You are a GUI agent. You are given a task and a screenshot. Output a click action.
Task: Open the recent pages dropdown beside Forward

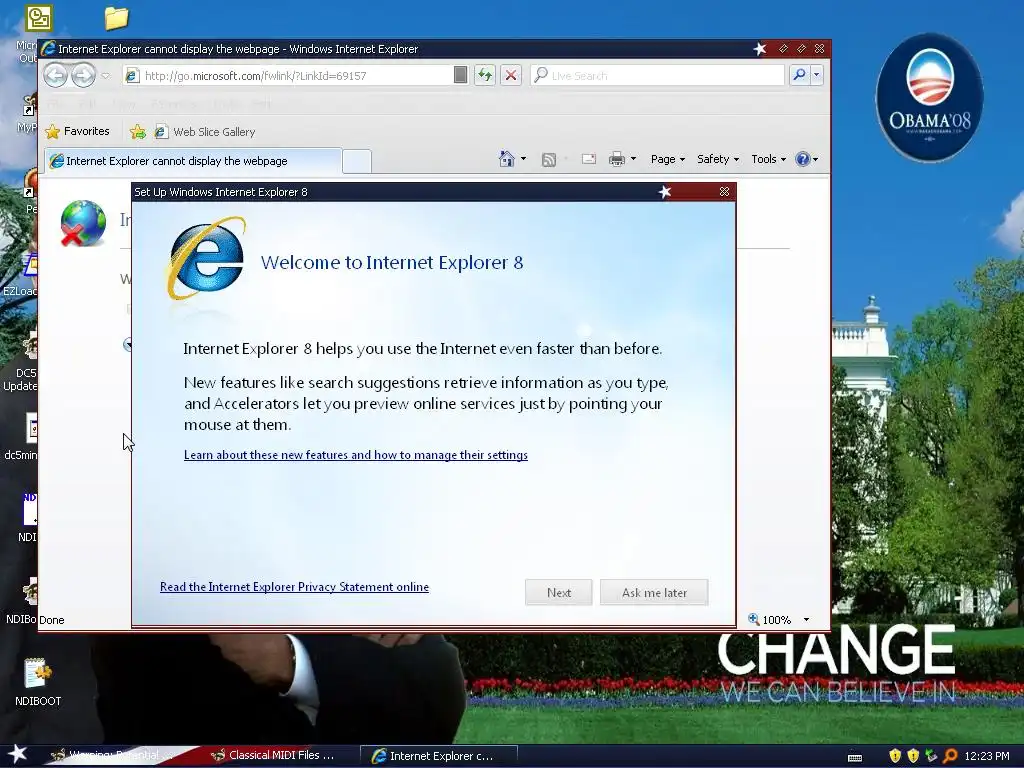tap(106, 76)
